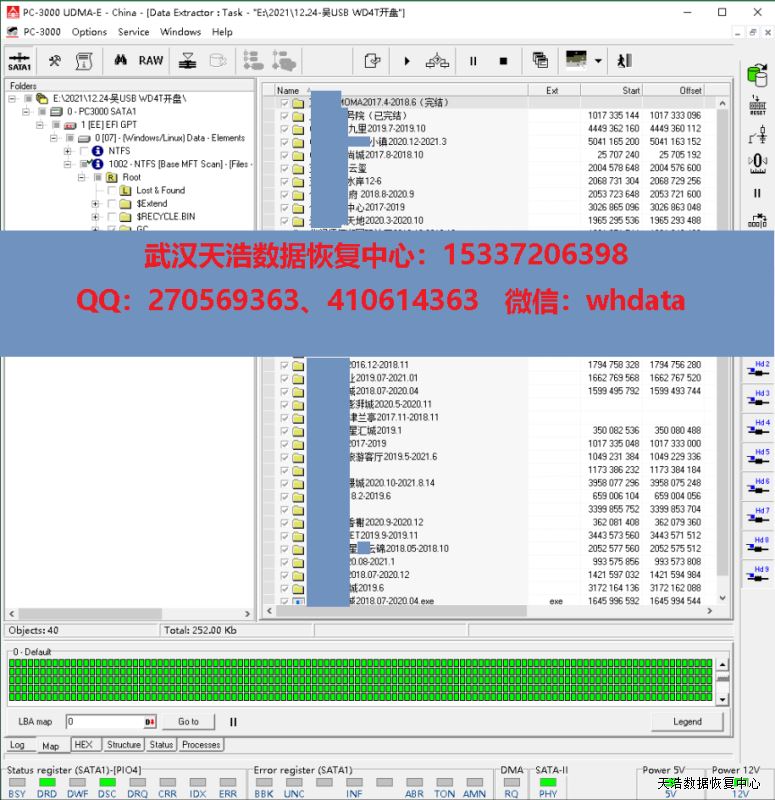This screenshot has width=775, height=800.
Task: Open the Service menu
Action: tap(133, 32)
